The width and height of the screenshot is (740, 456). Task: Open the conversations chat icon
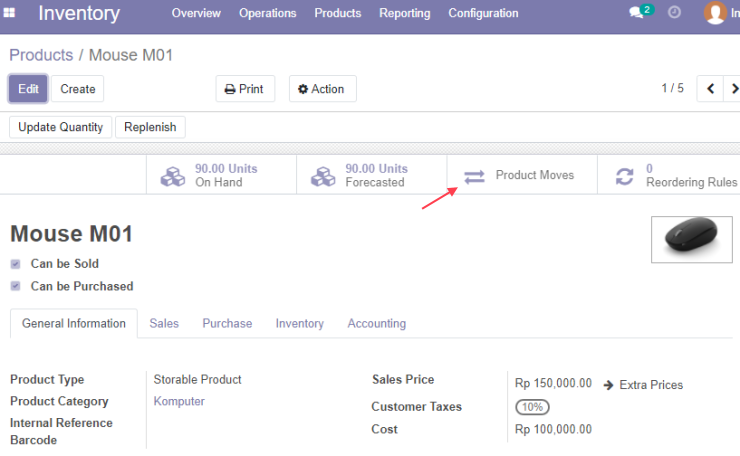[636, 13]
